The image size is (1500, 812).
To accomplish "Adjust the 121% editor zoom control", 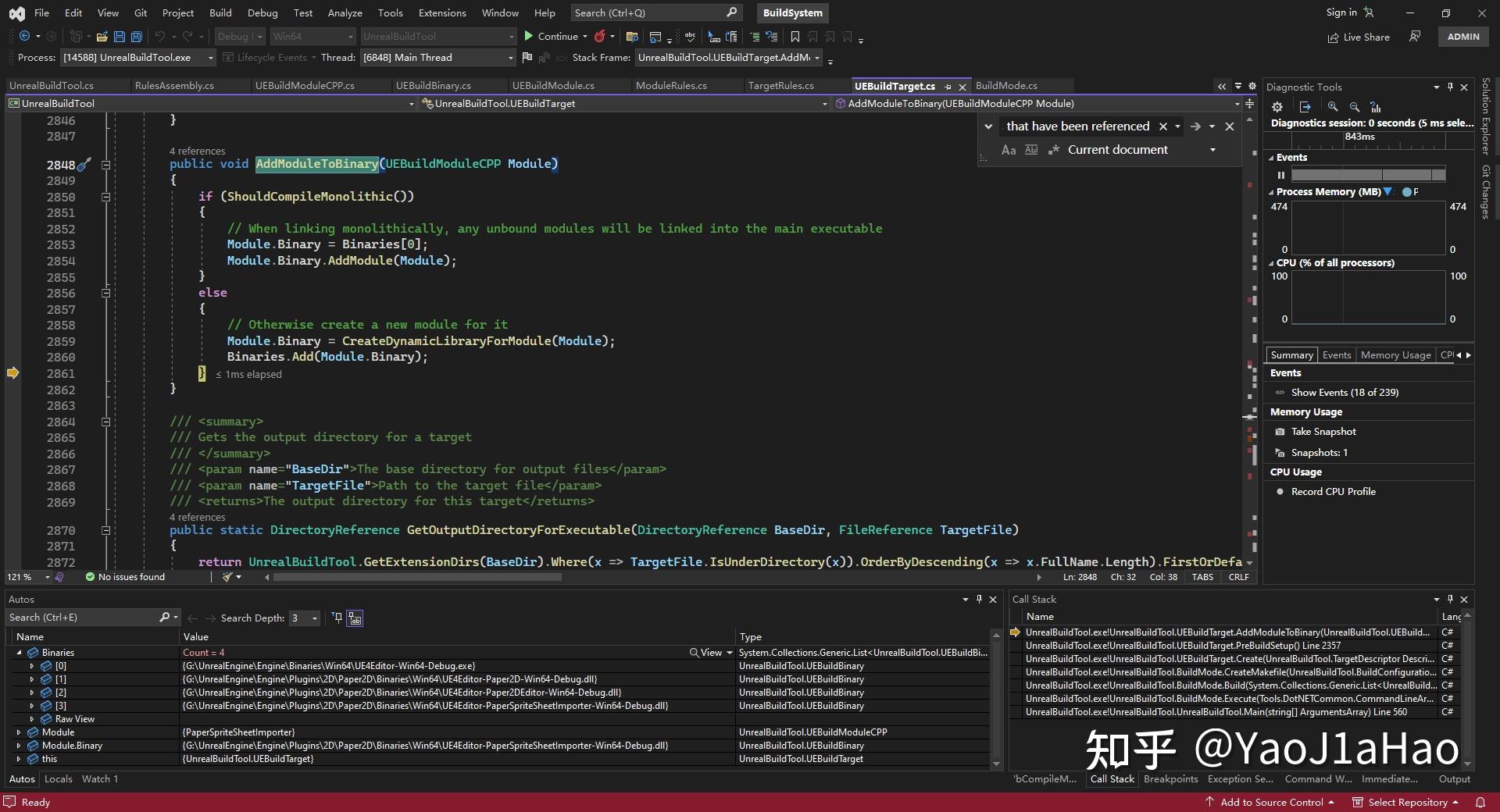I will pyautogui.click(x=27, y=577).
